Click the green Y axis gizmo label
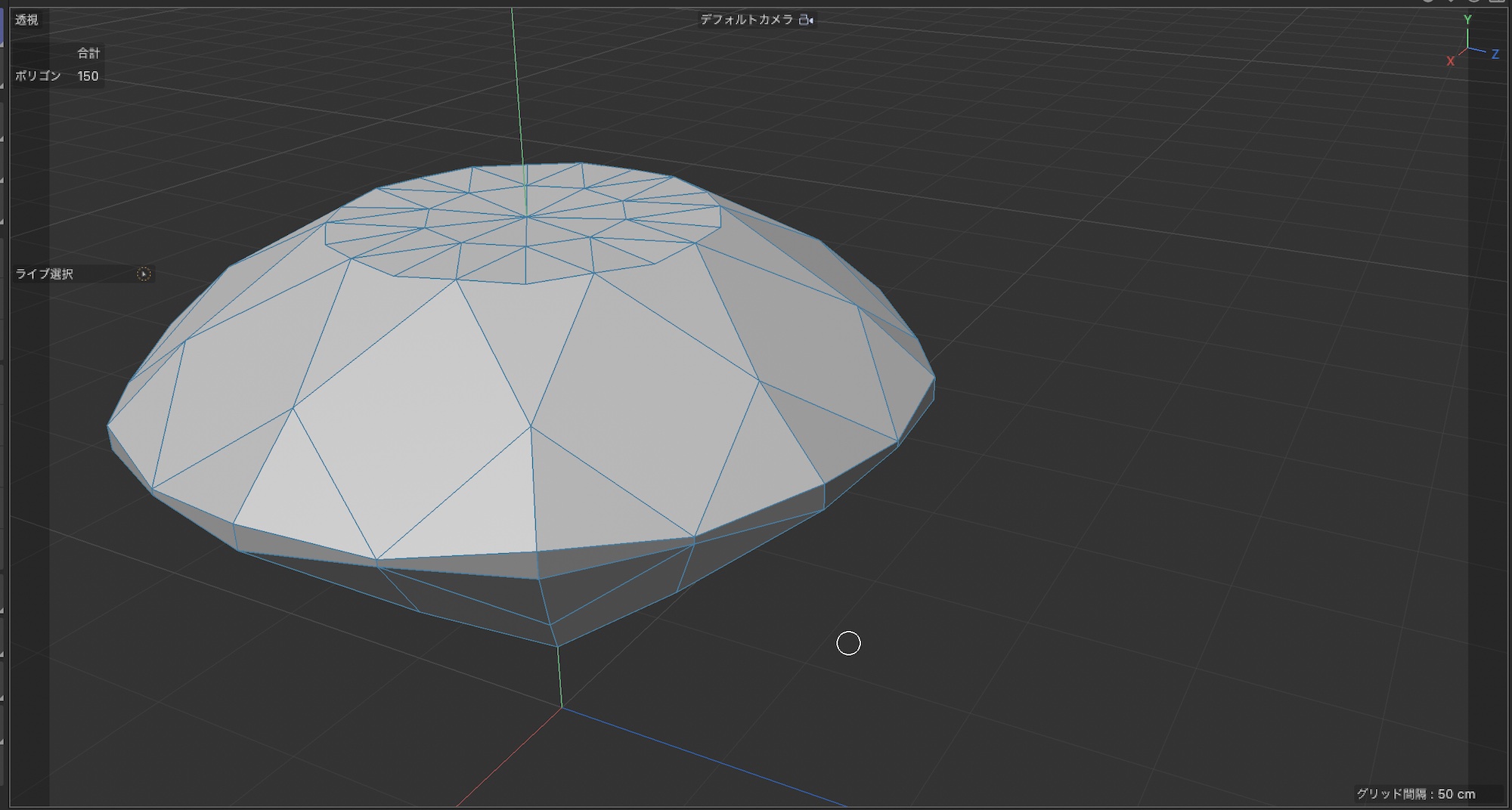The image size is (1512, 810). (1467, 20)
